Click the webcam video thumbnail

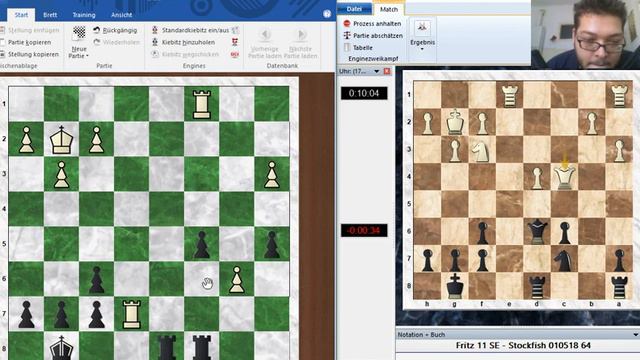tap(585, 34)
